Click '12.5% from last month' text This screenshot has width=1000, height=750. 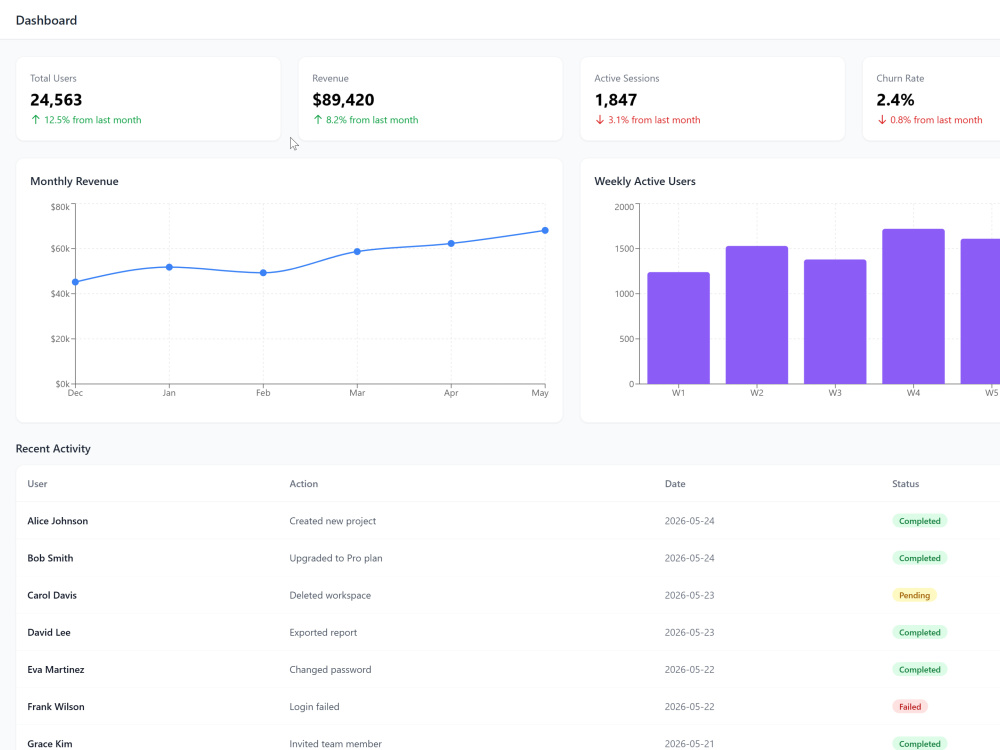click(x=93, y=120)
